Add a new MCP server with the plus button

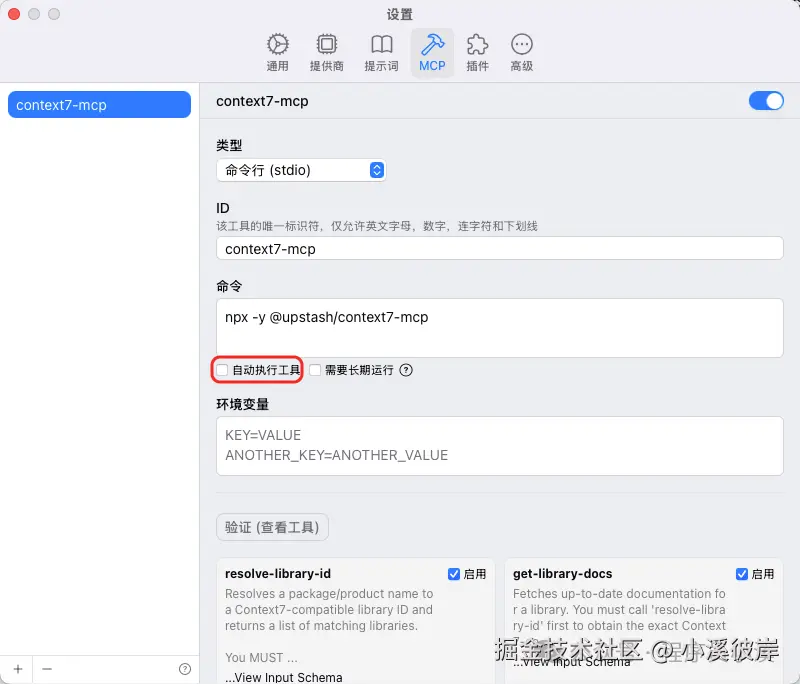click(18, 668)
